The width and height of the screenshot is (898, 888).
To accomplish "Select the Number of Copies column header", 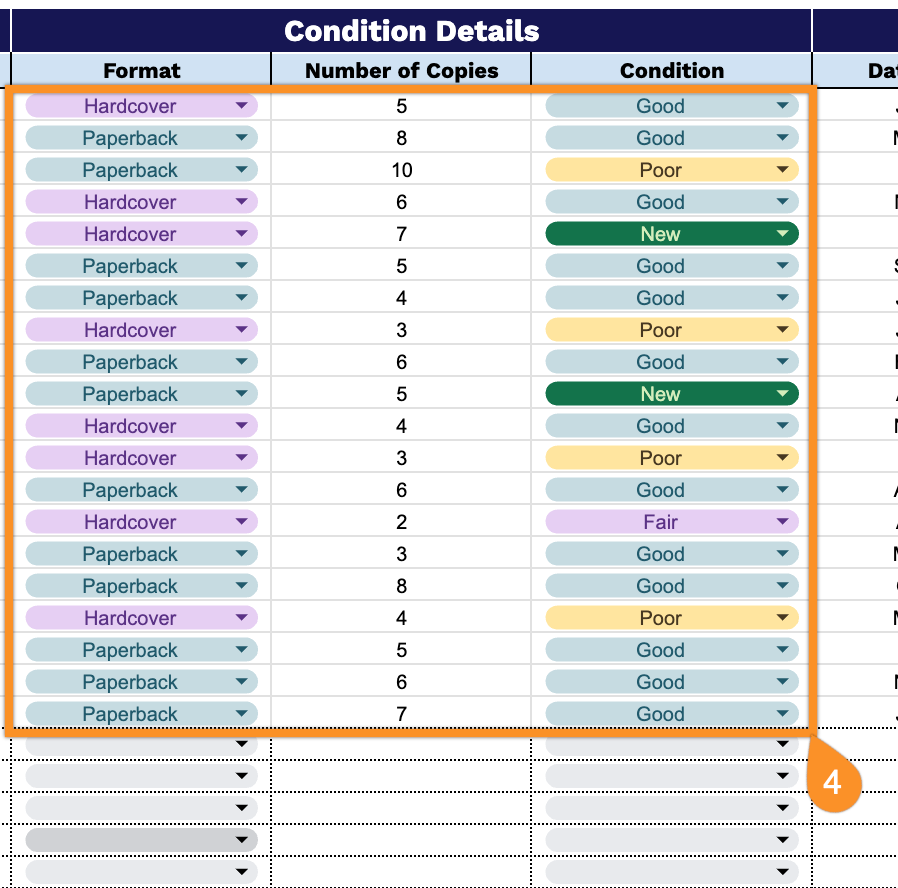I will (x=401, y=70).
